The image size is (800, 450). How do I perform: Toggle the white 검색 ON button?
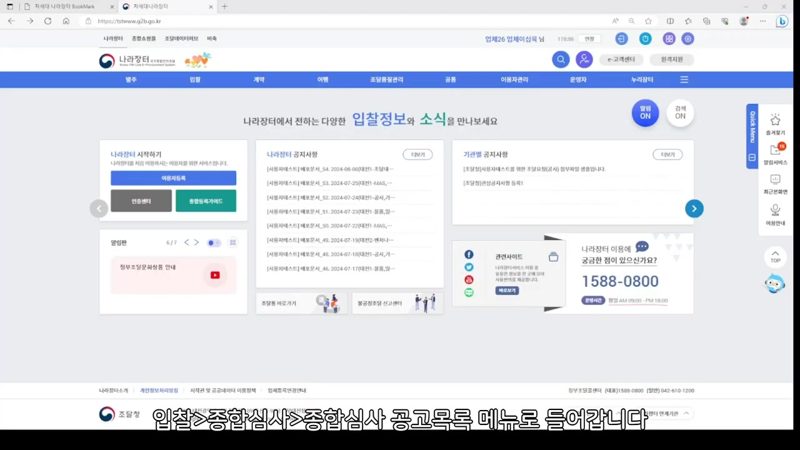680,113
